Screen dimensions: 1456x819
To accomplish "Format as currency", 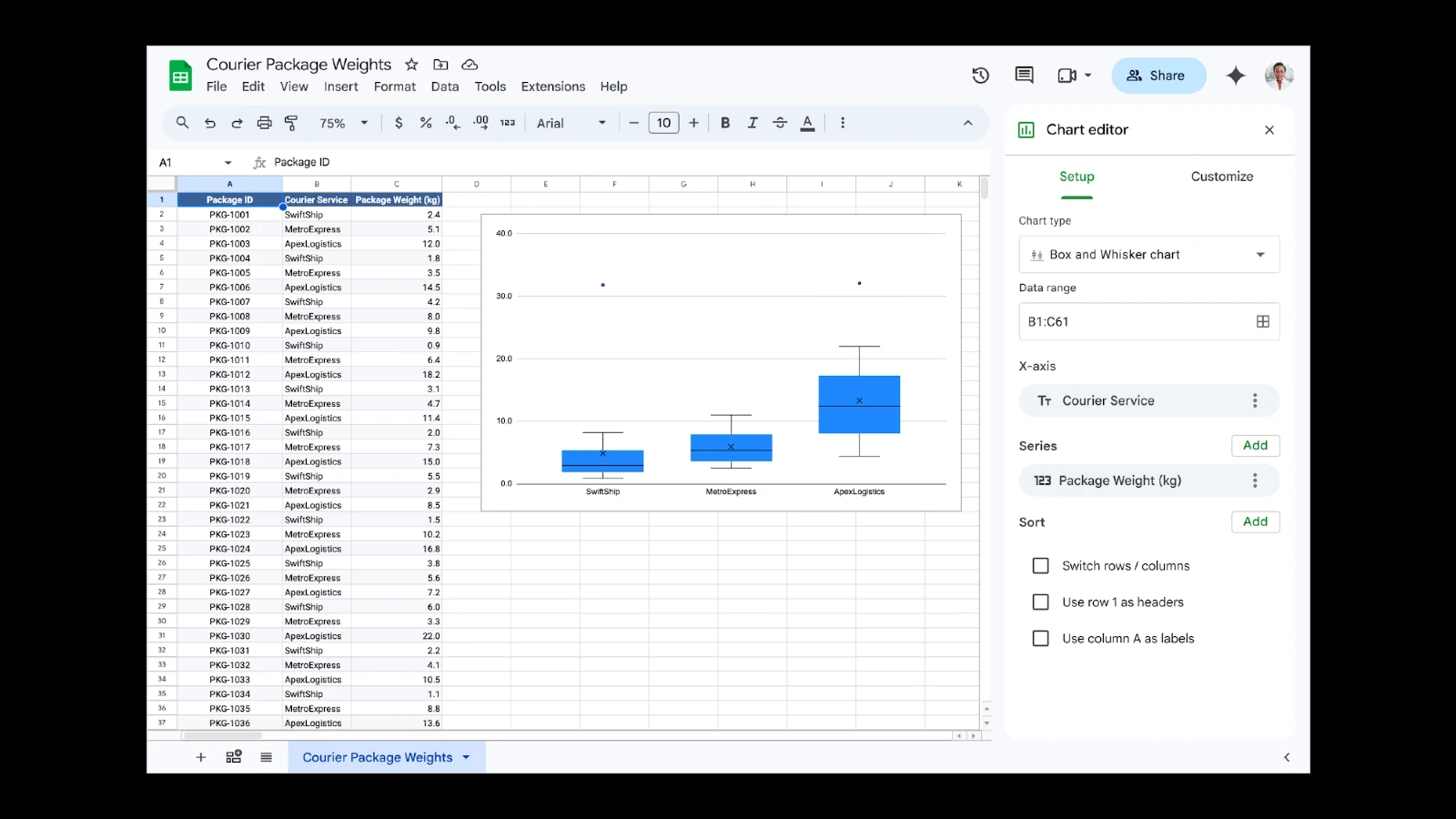I will (399, 123).
